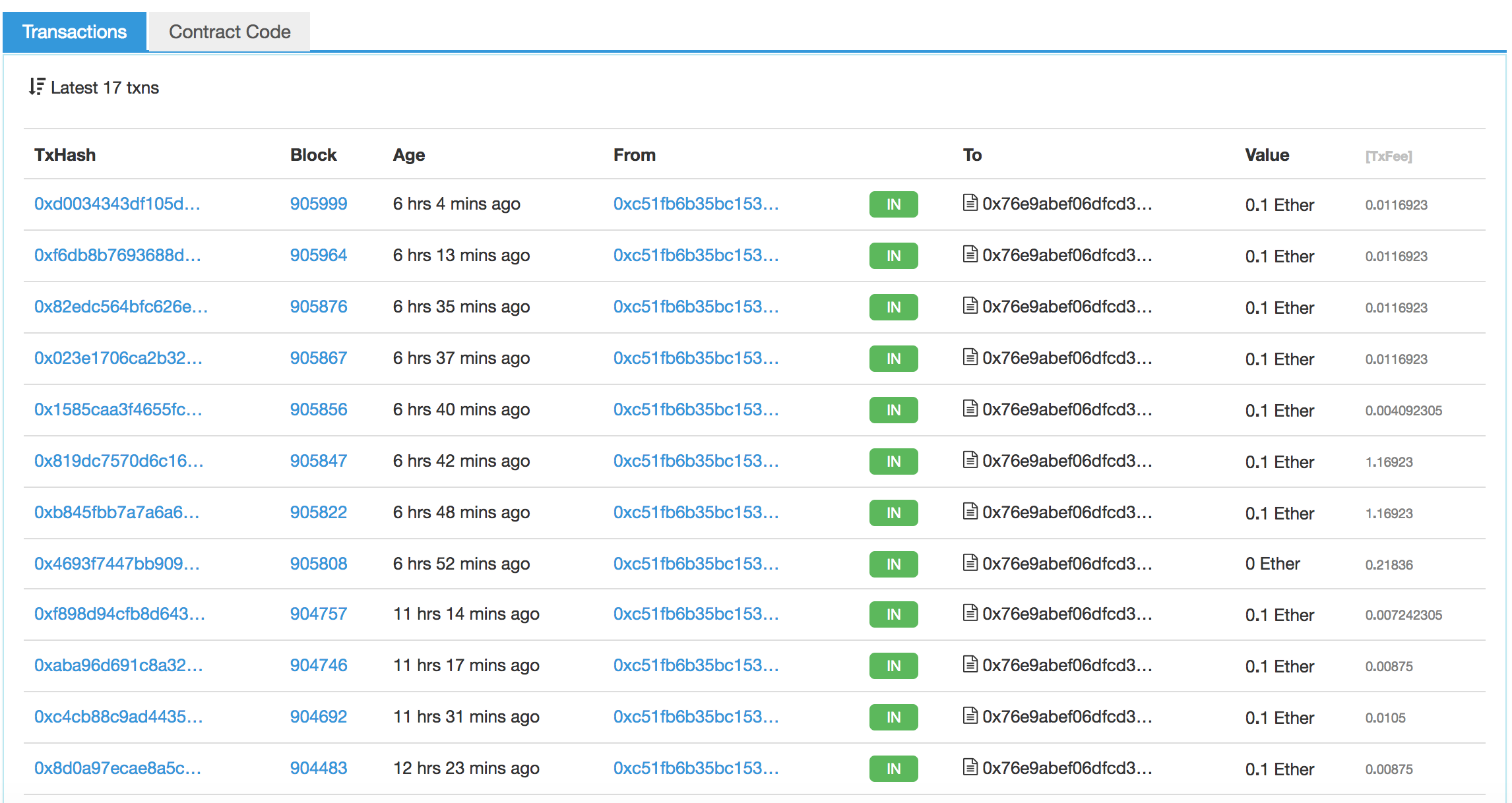
Task: Click To address 0x76e9abef06dfcd3… in block 905822 row
Action: [x=1067, y=512]
